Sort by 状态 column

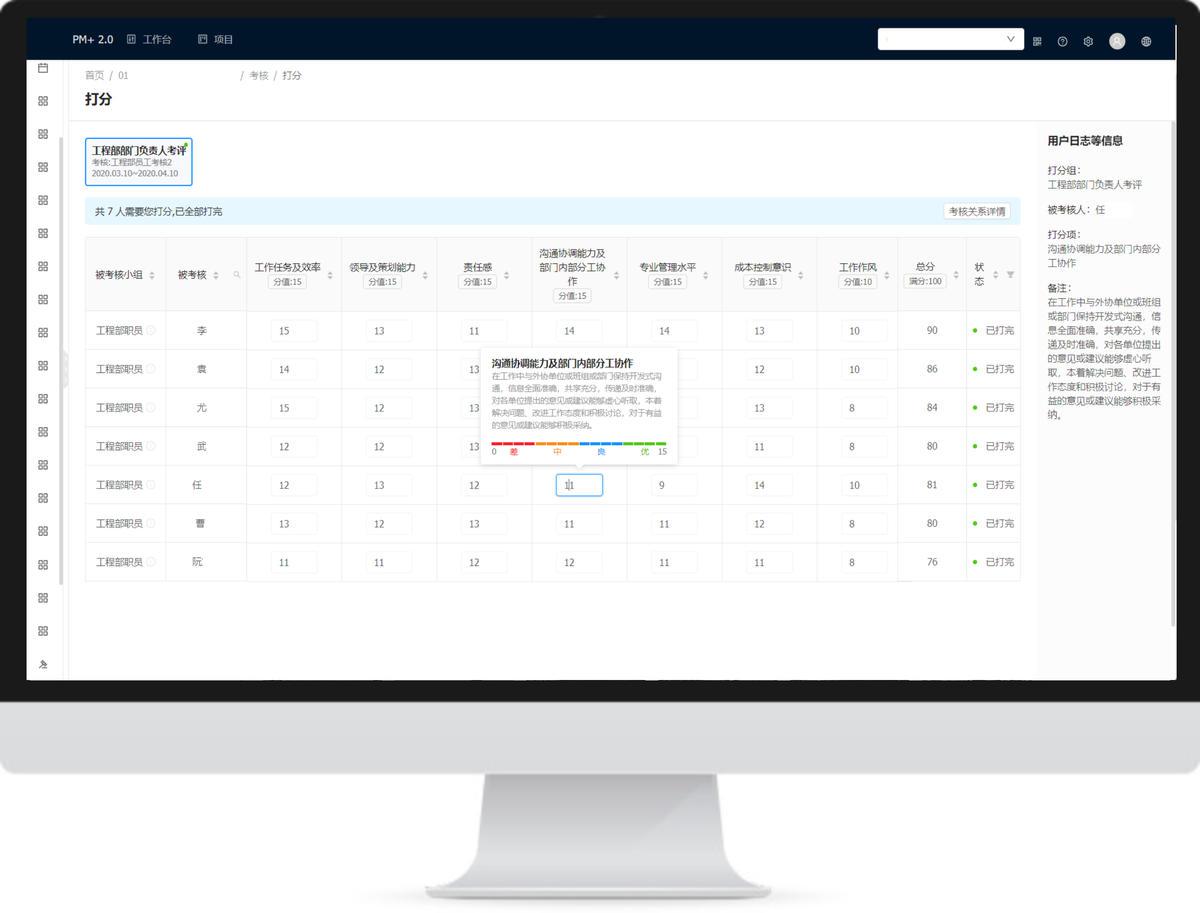click(x=995, y=275)
